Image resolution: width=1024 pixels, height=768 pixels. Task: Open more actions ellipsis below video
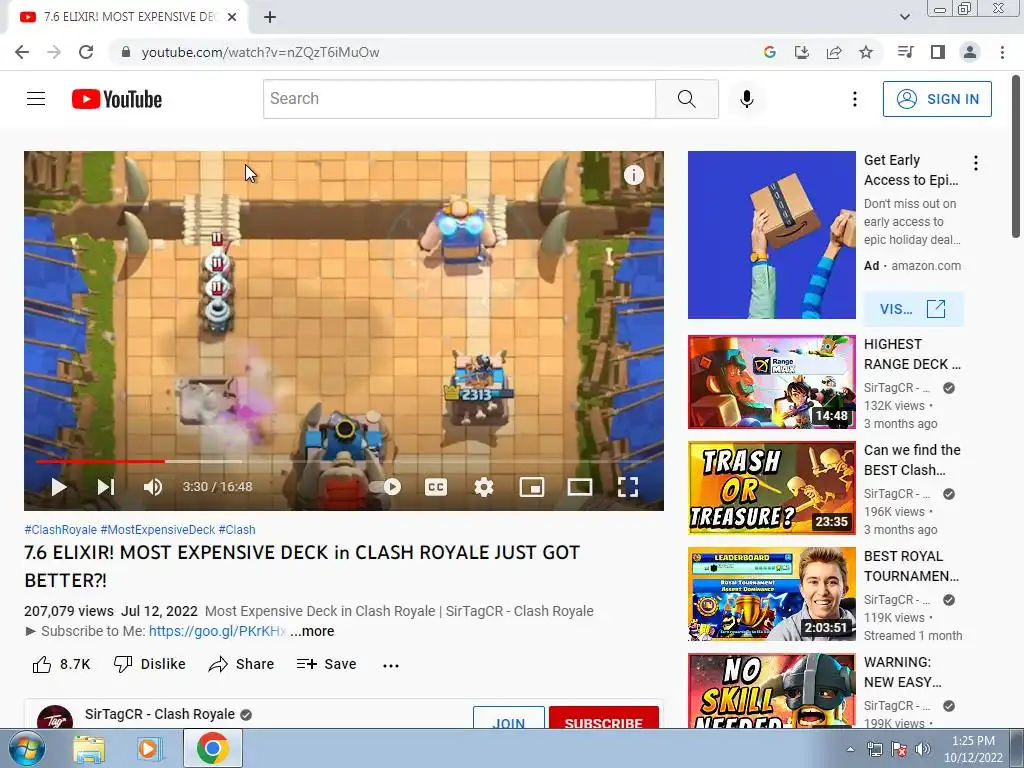click(x=391, y=665)
